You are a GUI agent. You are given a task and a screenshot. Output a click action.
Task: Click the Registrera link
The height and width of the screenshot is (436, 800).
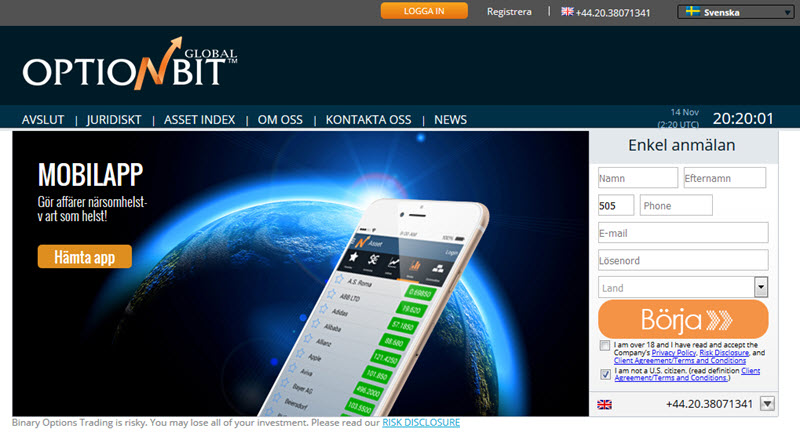point(509,12)
